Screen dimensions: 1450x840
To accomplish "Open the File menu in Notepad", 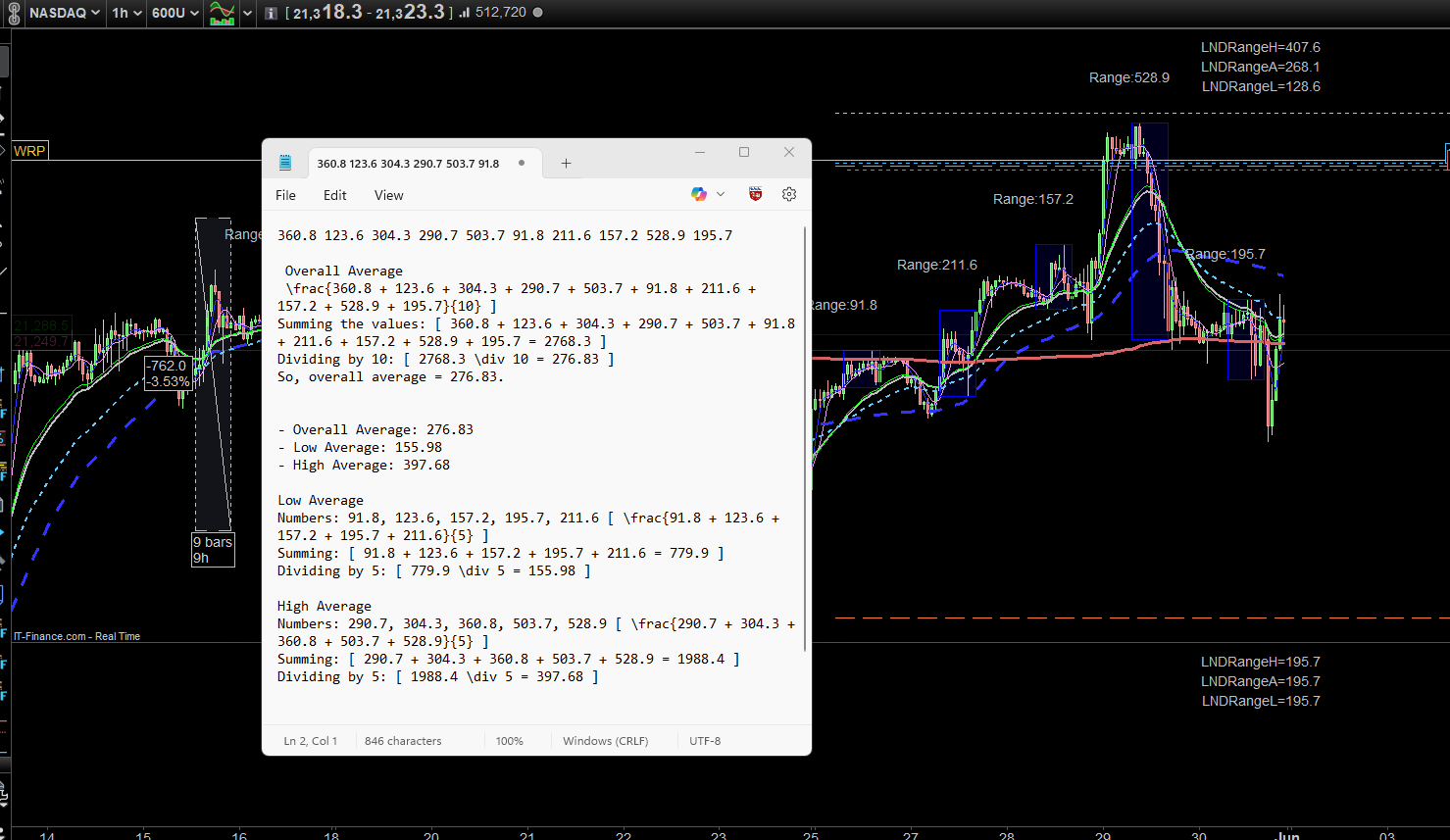I will 285,195.
